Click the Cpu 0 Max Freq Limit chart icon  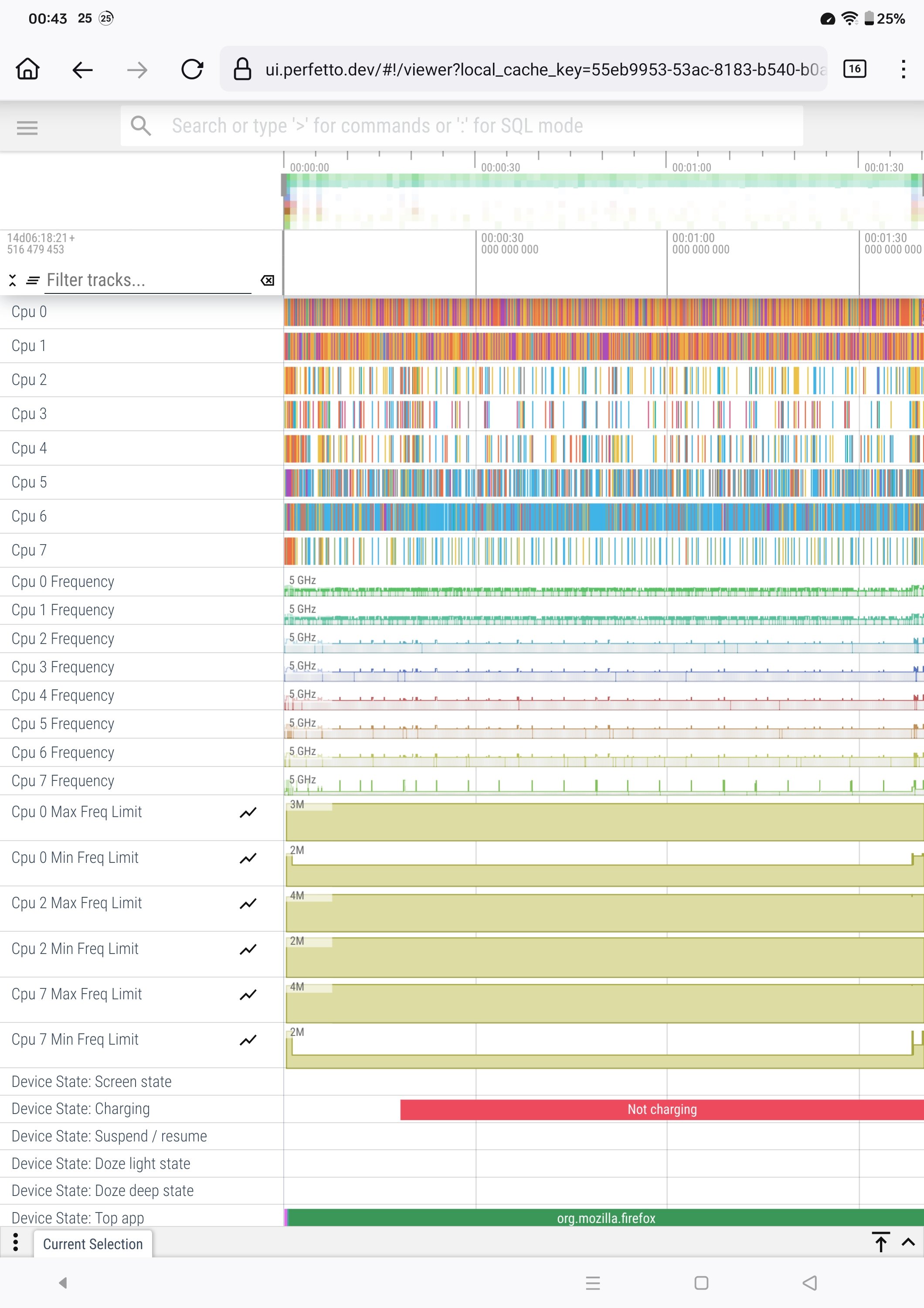[248, 812]
